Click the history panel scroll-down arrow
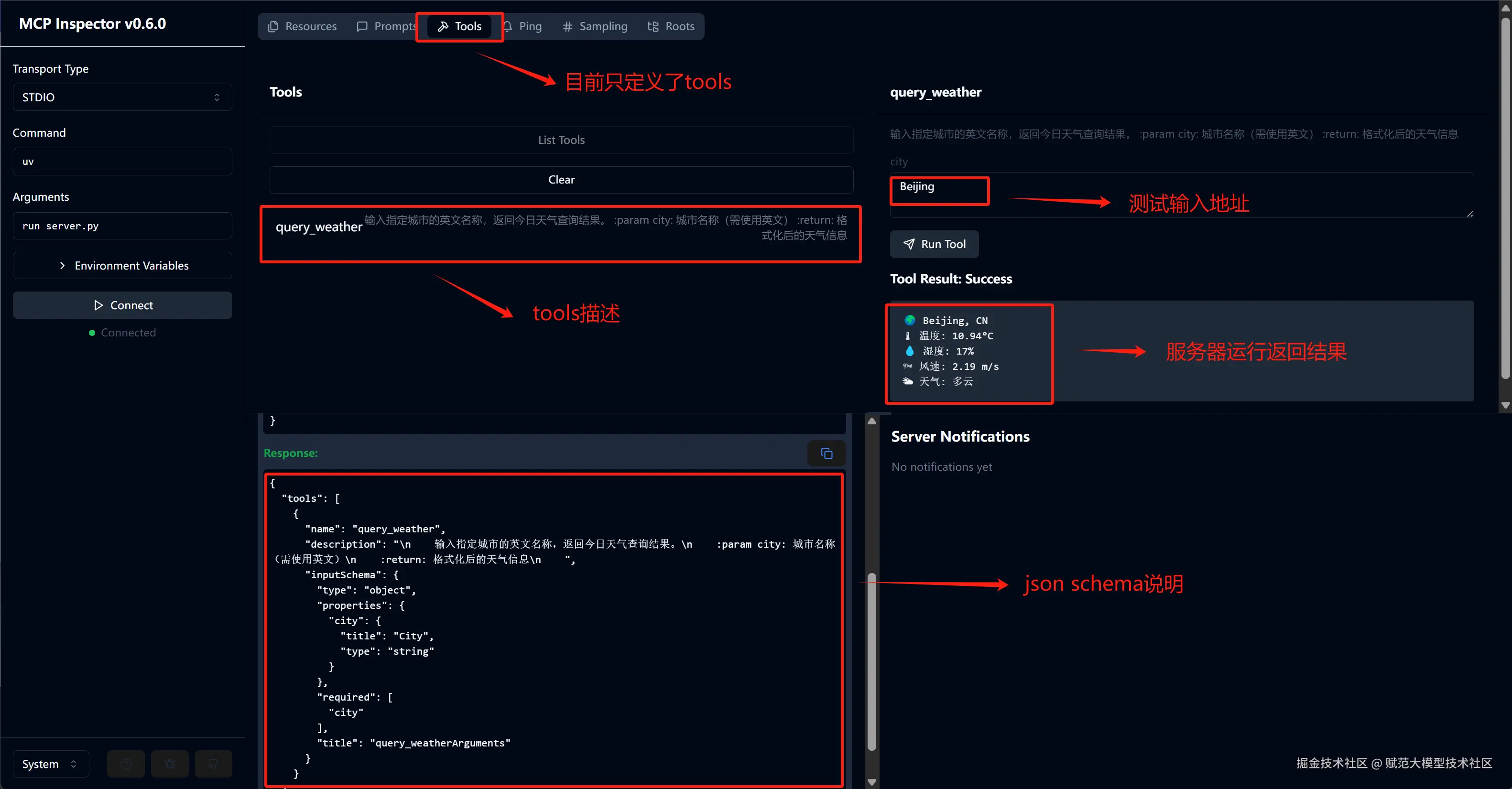This screenshot has width=1512, height=789. (871, 781)
